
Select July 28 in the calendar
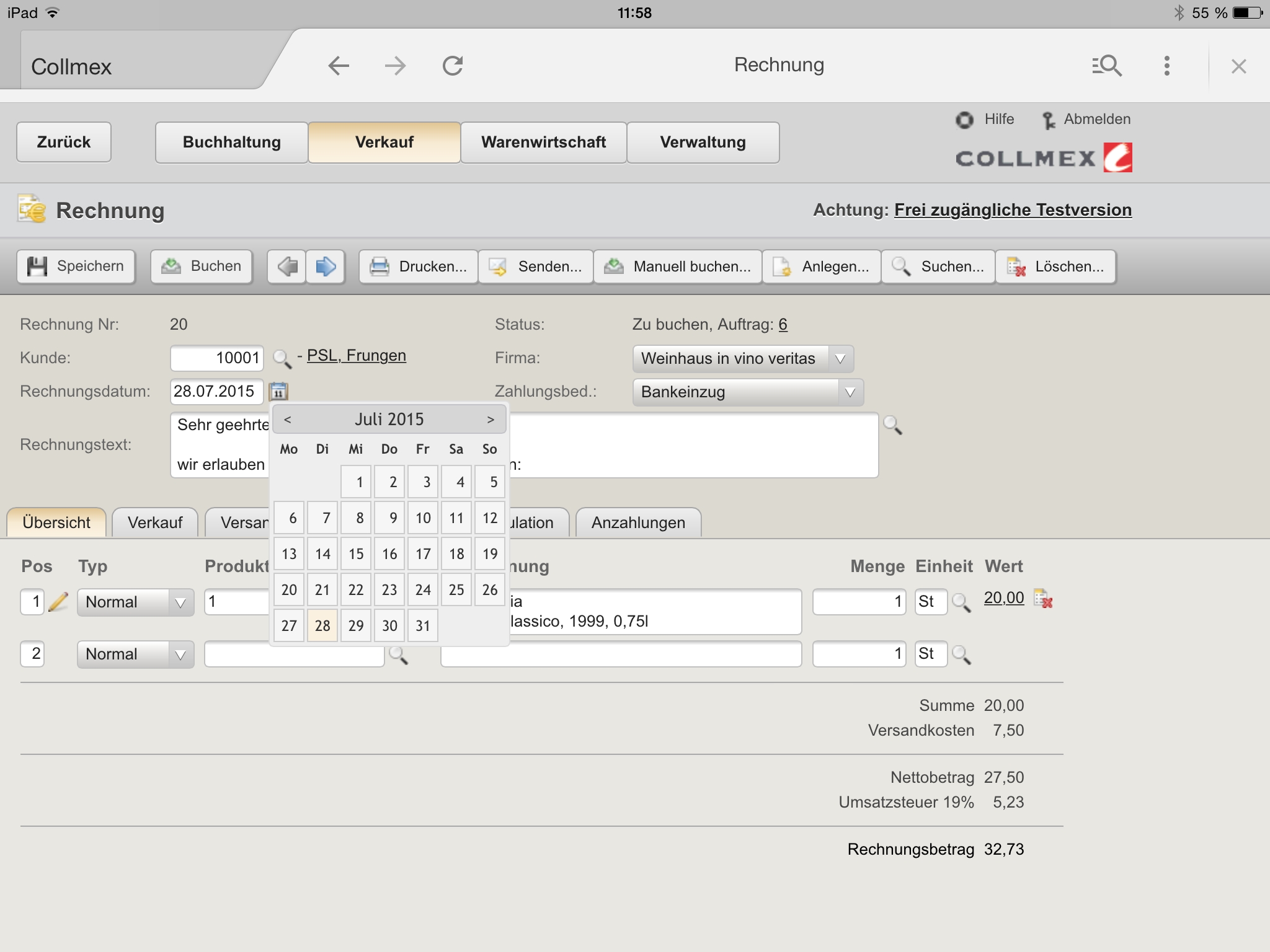[x=322, y=625]
